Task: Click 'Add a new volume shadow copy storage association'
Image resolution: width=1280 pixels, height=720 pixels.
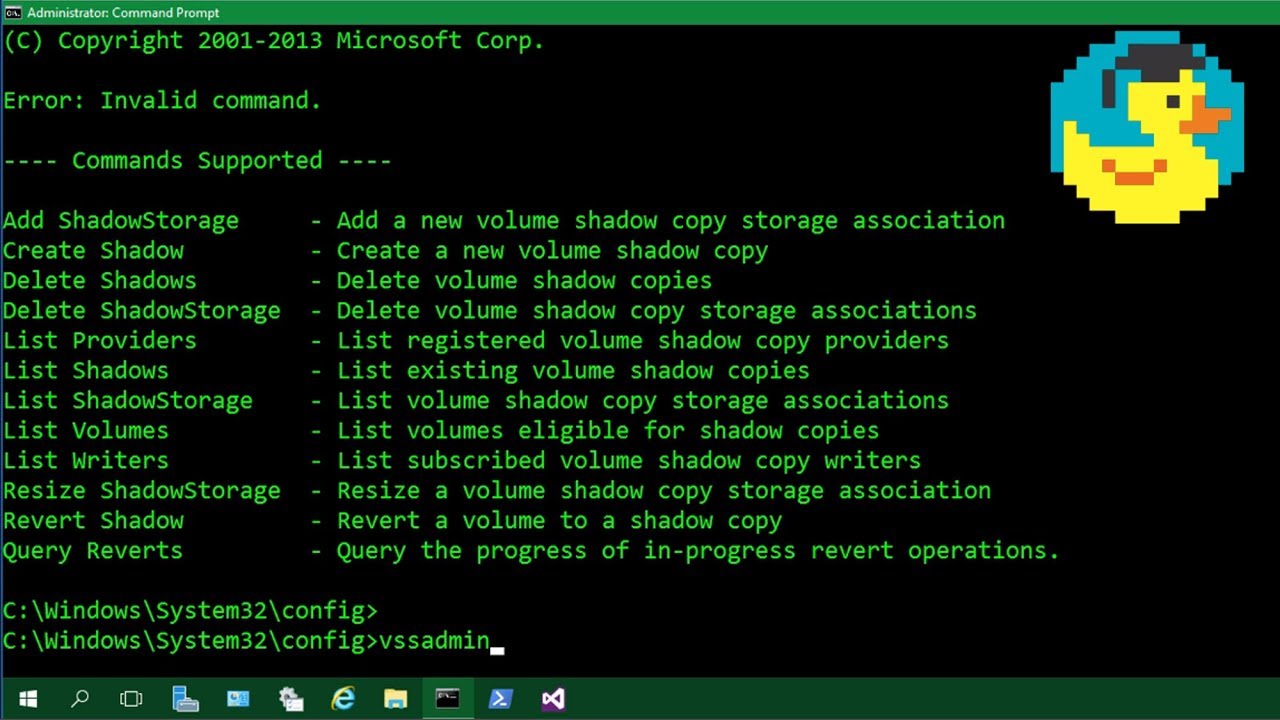Action: [x=671, y=220]
